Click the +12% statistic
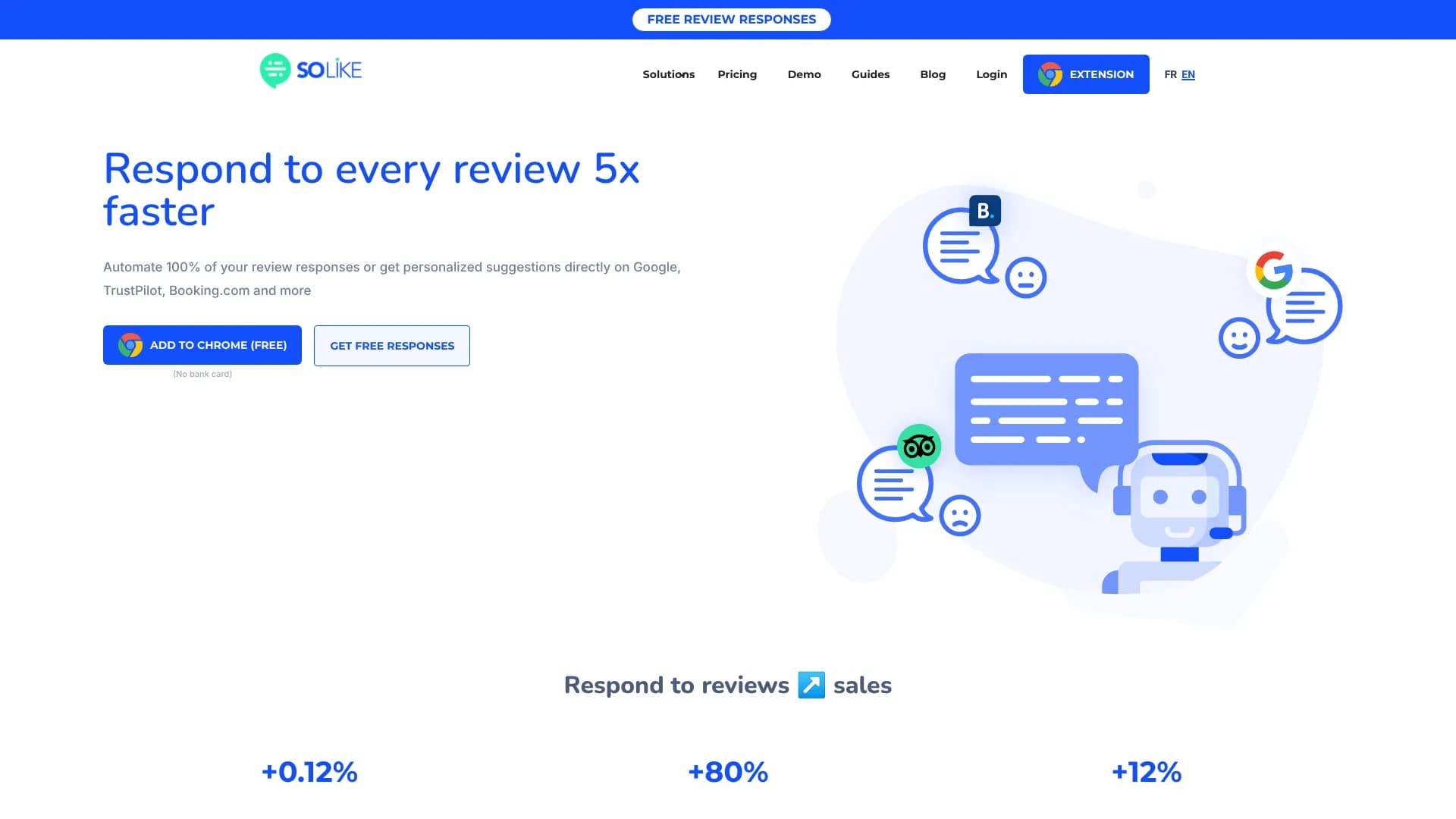Screen dimensions: 1456x819 click(x=1147, y=772)
